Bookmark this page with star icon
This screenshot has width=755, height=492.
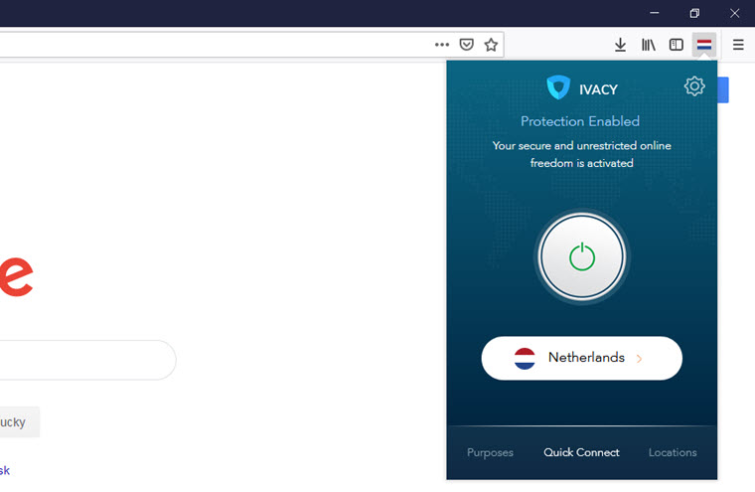click(491, 45)
